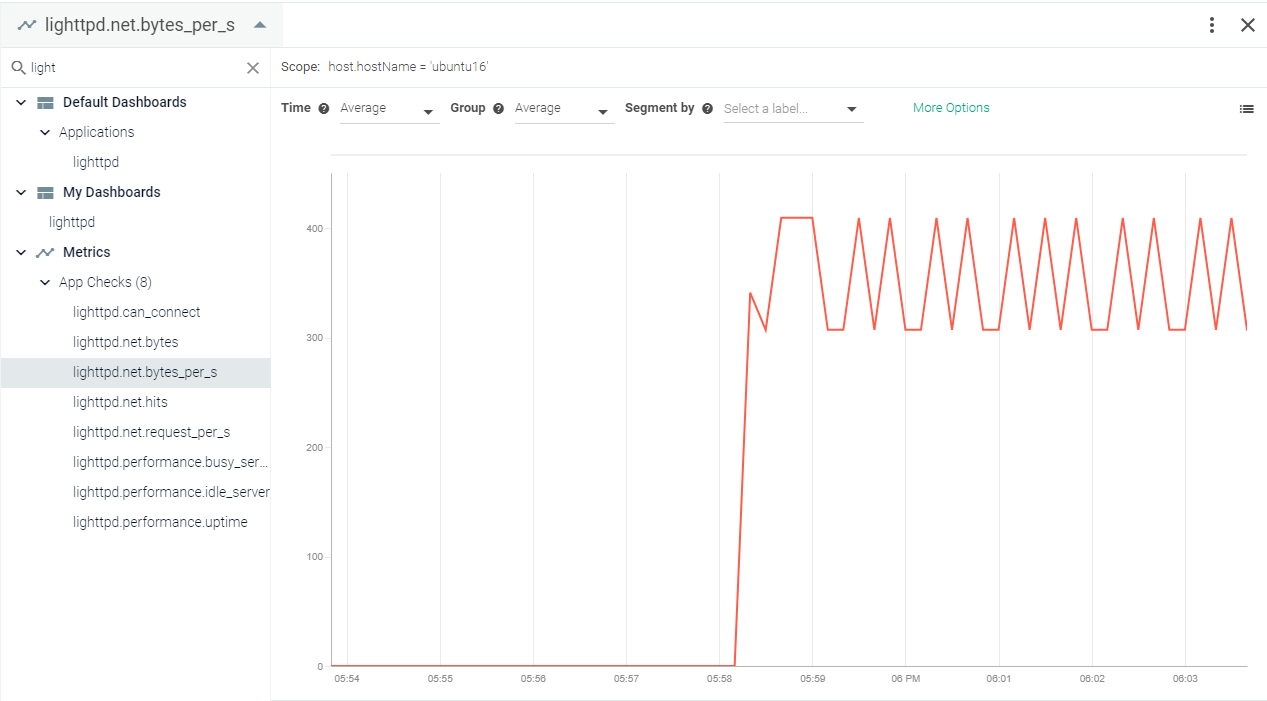Open the three-dot more options menu
The height and width of the screenshot is (701, 1267).
pyautogui.click(x=1212, y=25)
